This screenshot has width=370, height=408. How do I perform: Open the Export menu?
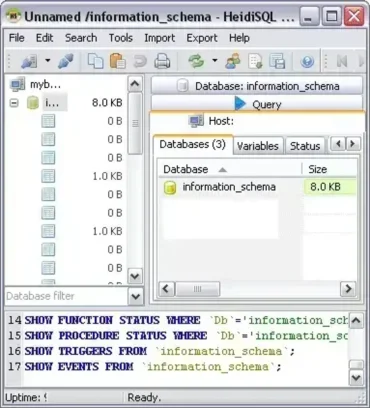click(x=202, y=38)
